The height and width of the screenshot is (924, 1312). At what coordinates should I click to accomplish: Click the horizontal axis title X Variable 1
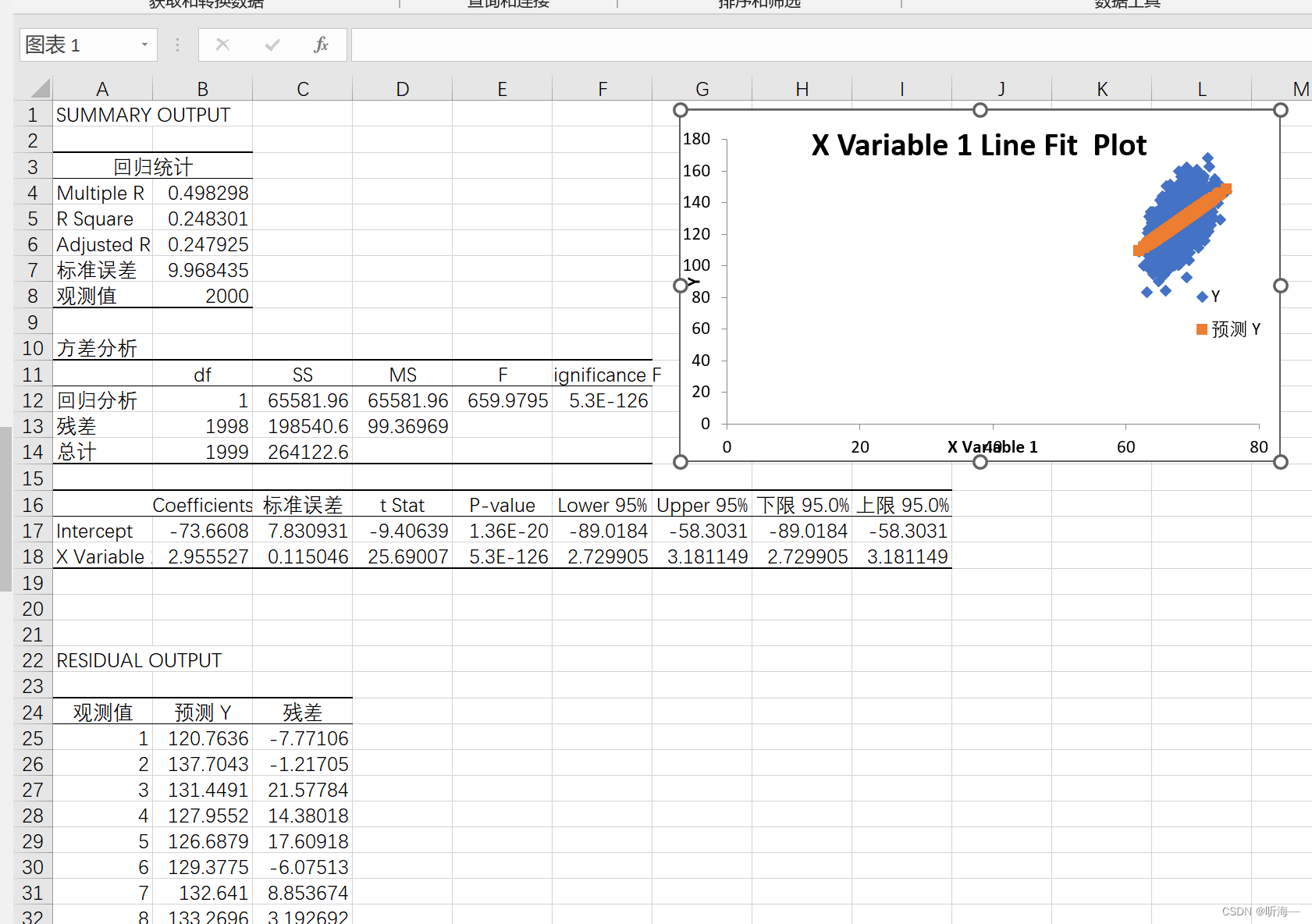point(992,447)
